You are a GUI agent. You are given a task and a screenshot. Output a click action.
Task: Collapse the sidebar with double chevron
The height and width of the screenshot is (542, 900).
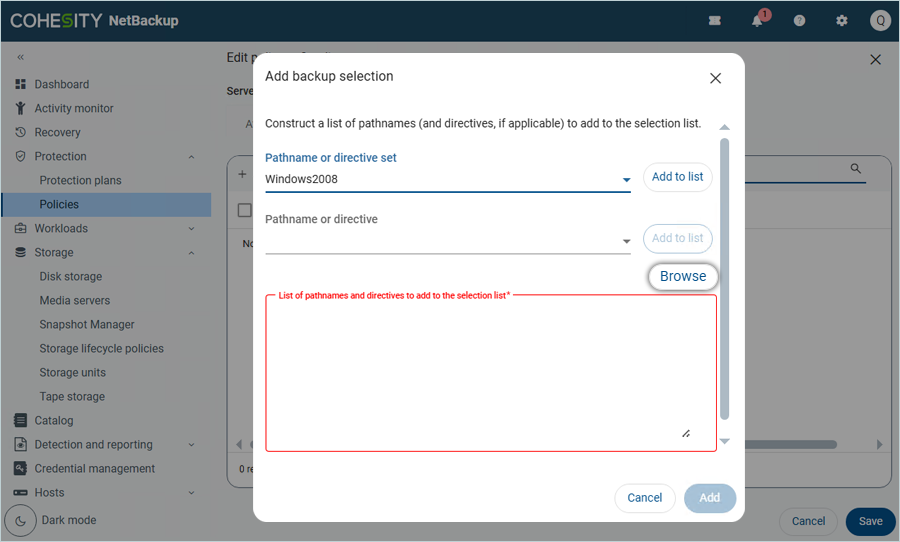pyautogui.click(x=20, y=58)
